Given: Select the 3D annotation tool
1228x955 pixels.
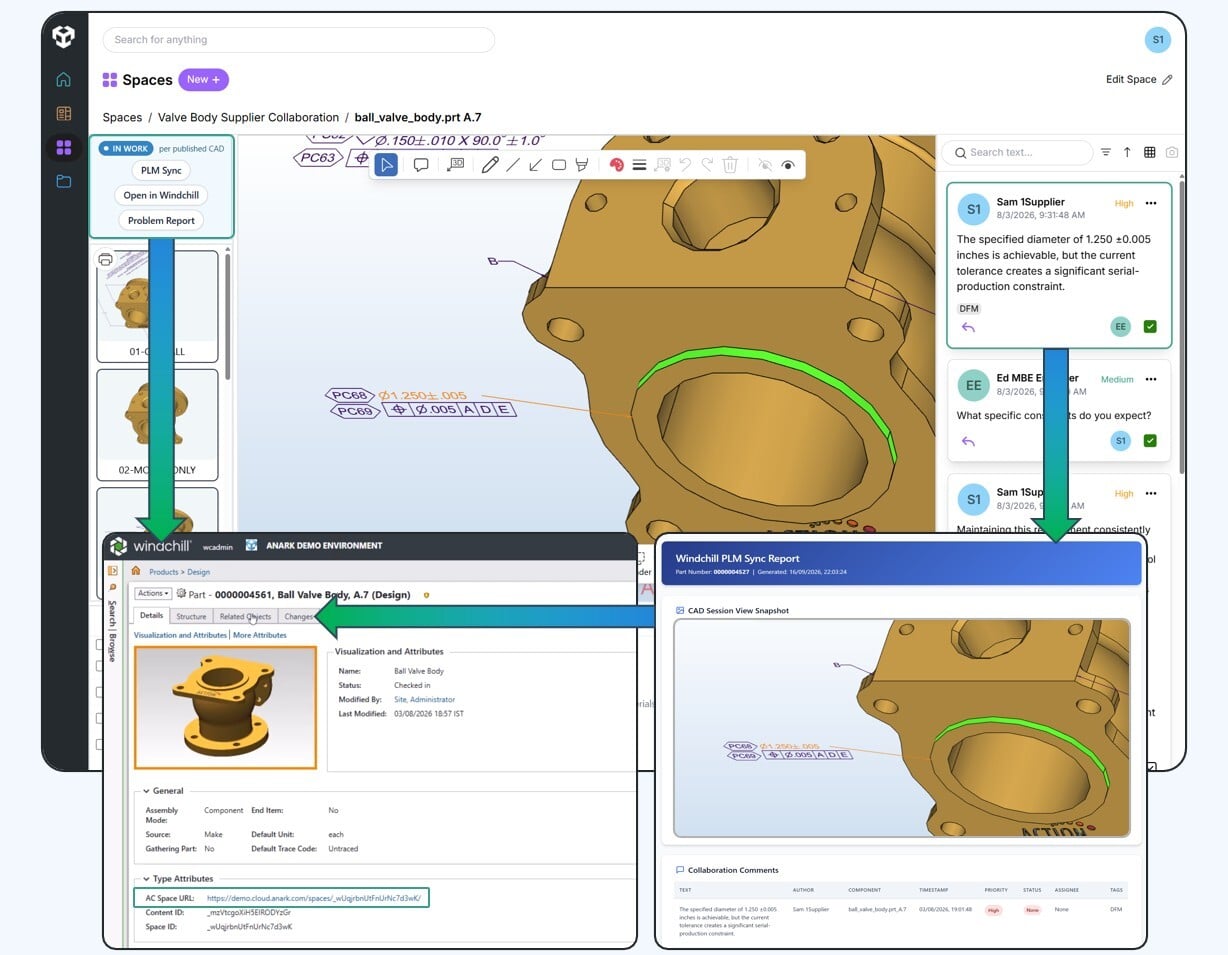Looking at the screenshot, I should (455, 165).
